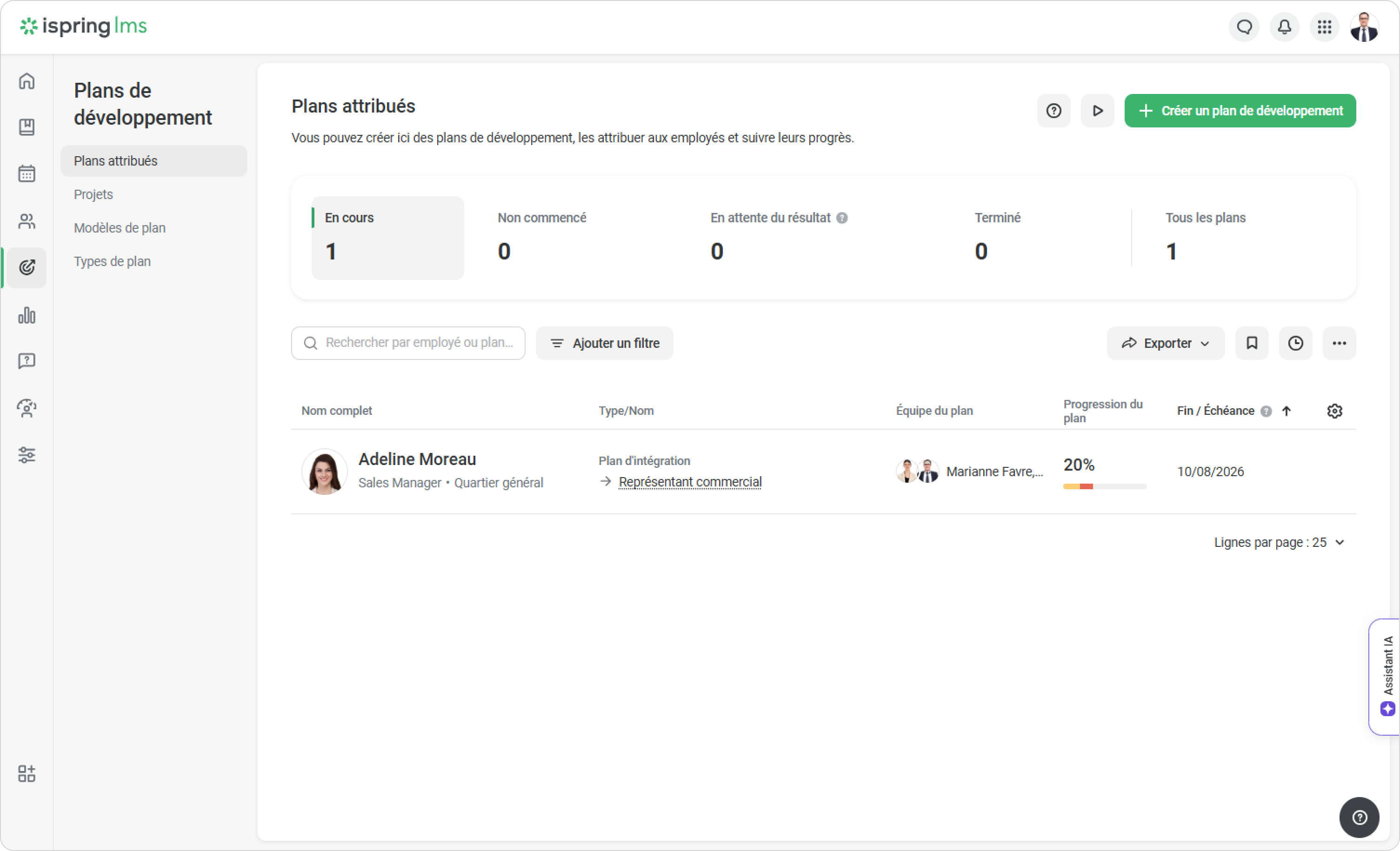Click Ajouter un filtre button
Image resolution: width=1400 pixels, height=851 pixels.
(605, 343)
